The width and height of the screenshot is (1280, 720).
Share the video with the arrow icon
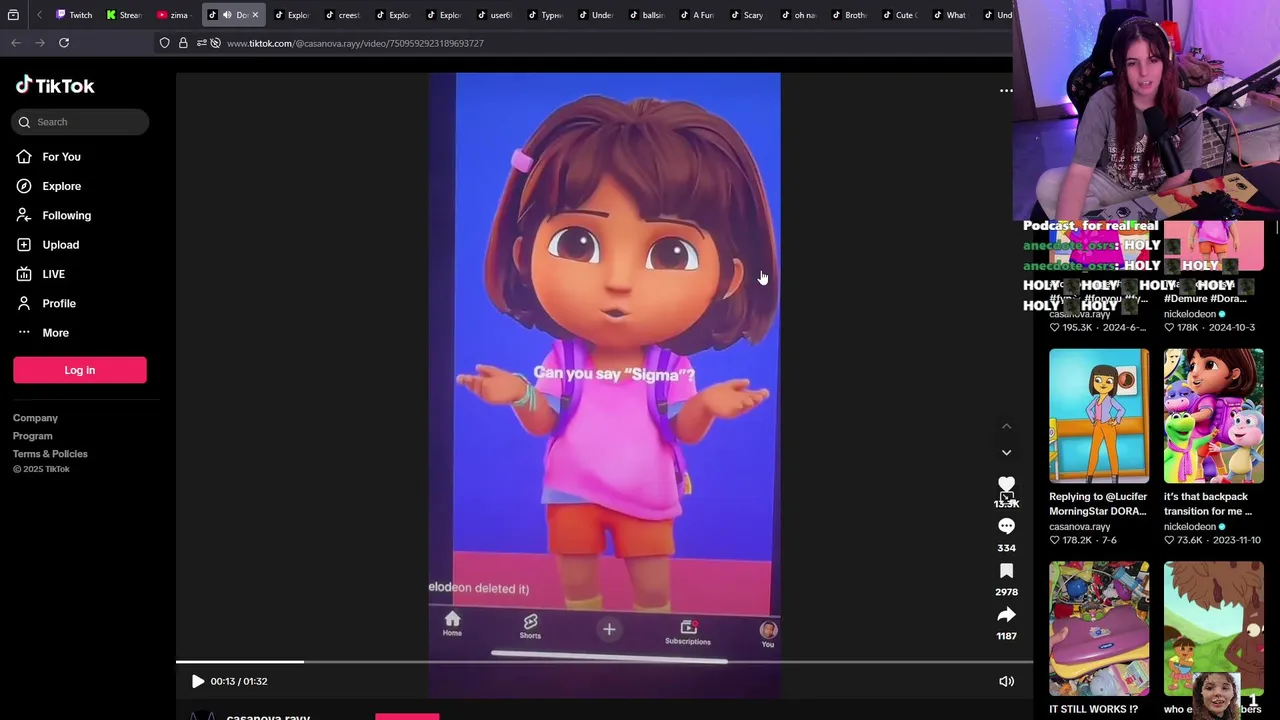click(x=1006, y=614)
